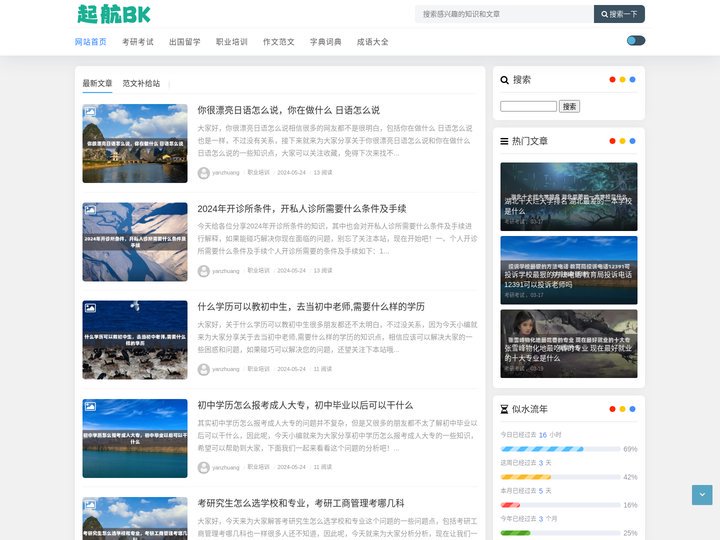This screenshot has width=720, height=540.
Task: Open article 考研究生怎么选学校和专业 title link
Action: click(x=301, y=503)
